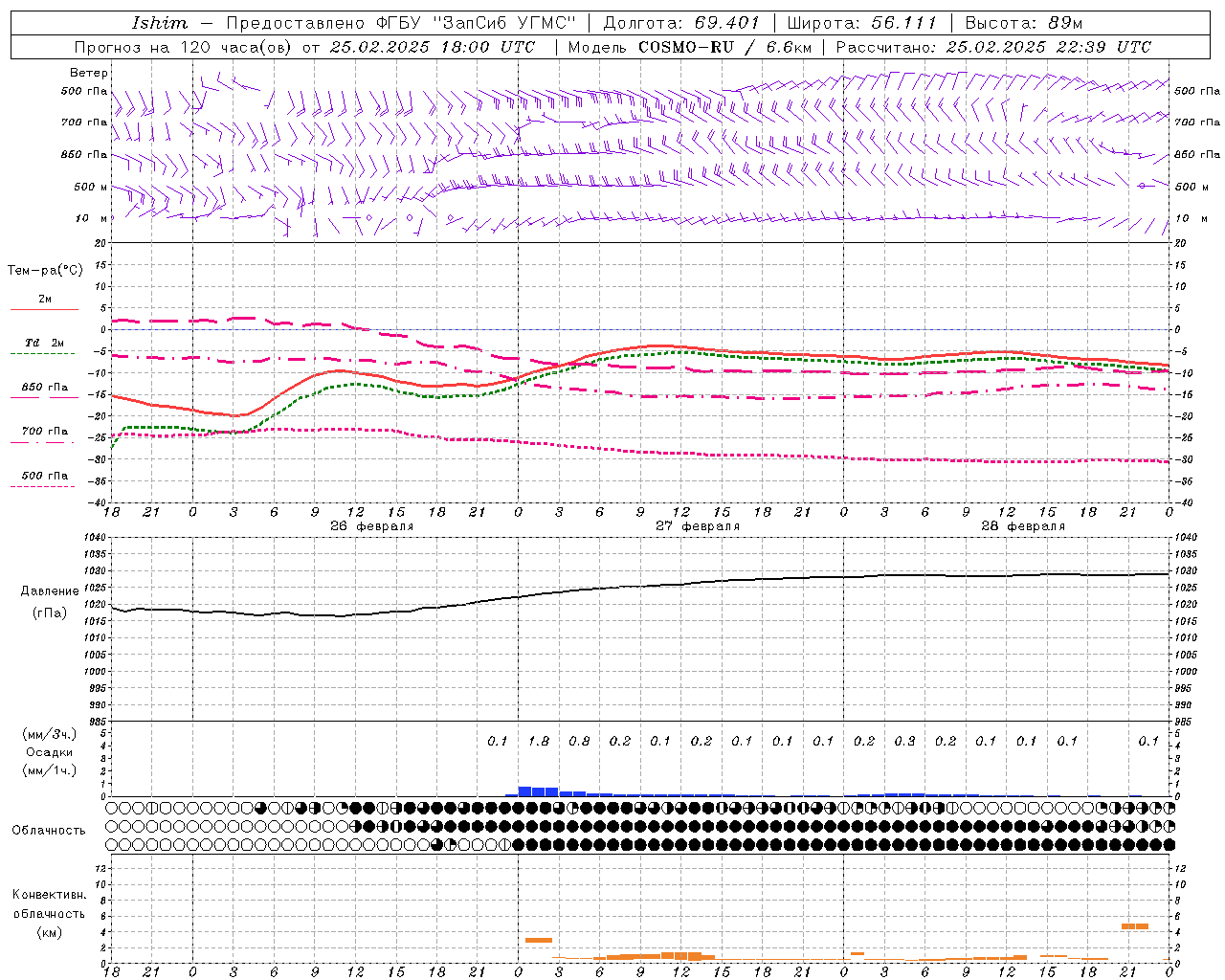Select the Модель COSMO-RU / 6.6км label
This screenshot has height=980, width=1225.
(690, 47)
